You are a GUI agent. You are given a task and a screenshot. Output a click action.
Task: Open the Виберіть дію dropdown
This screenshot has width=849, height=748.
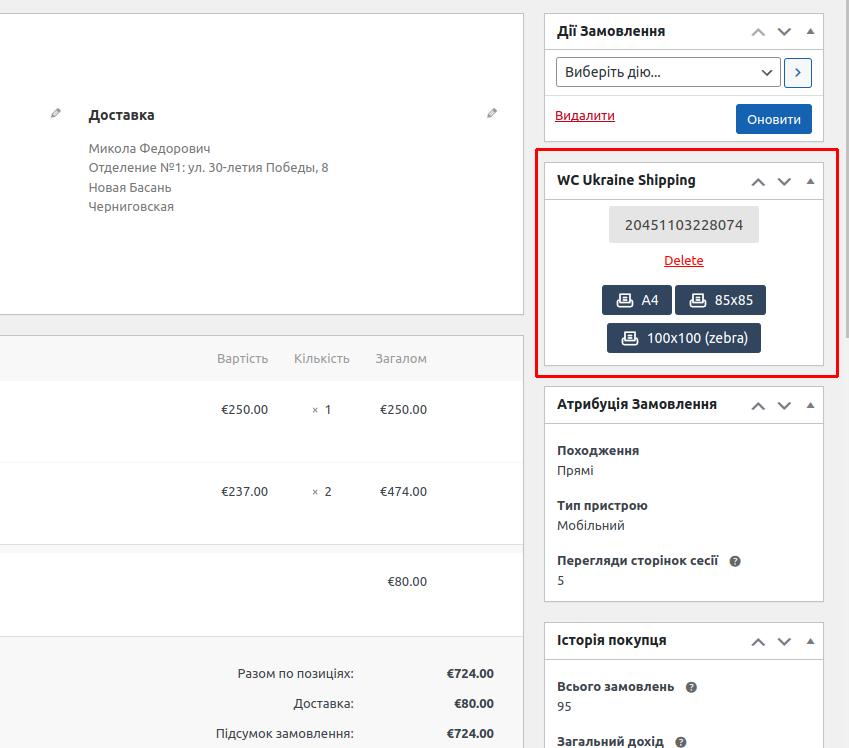[x=668, y=72]
